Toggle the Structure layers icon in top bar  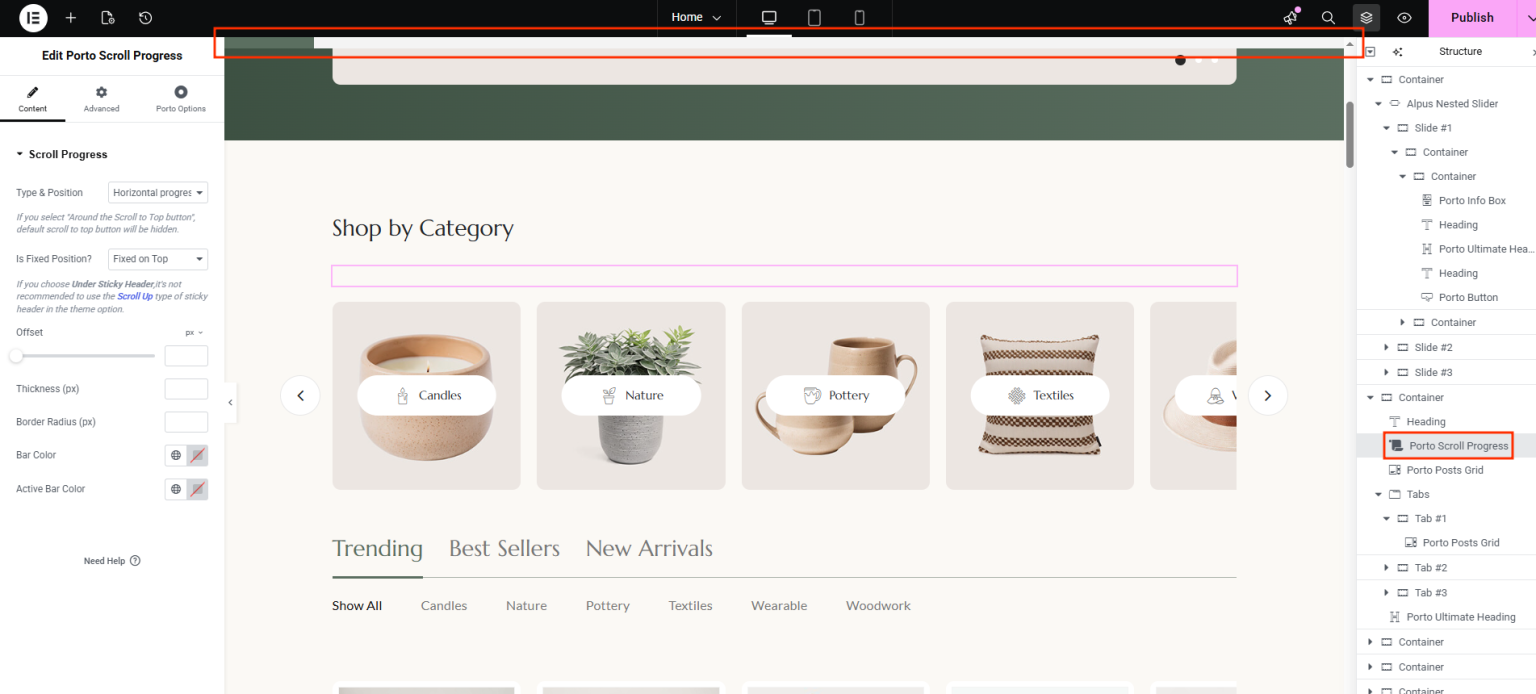tap(1366, 18)
